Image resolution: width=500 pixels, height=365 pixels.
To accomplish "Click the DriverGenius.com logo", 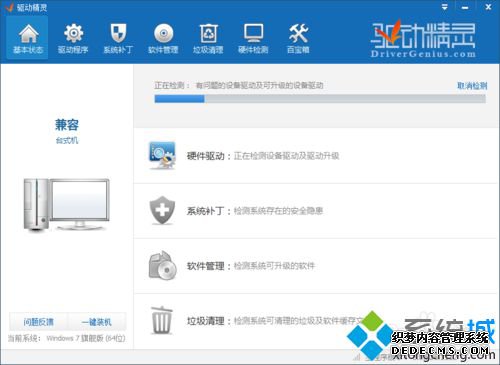I will 423,39.
